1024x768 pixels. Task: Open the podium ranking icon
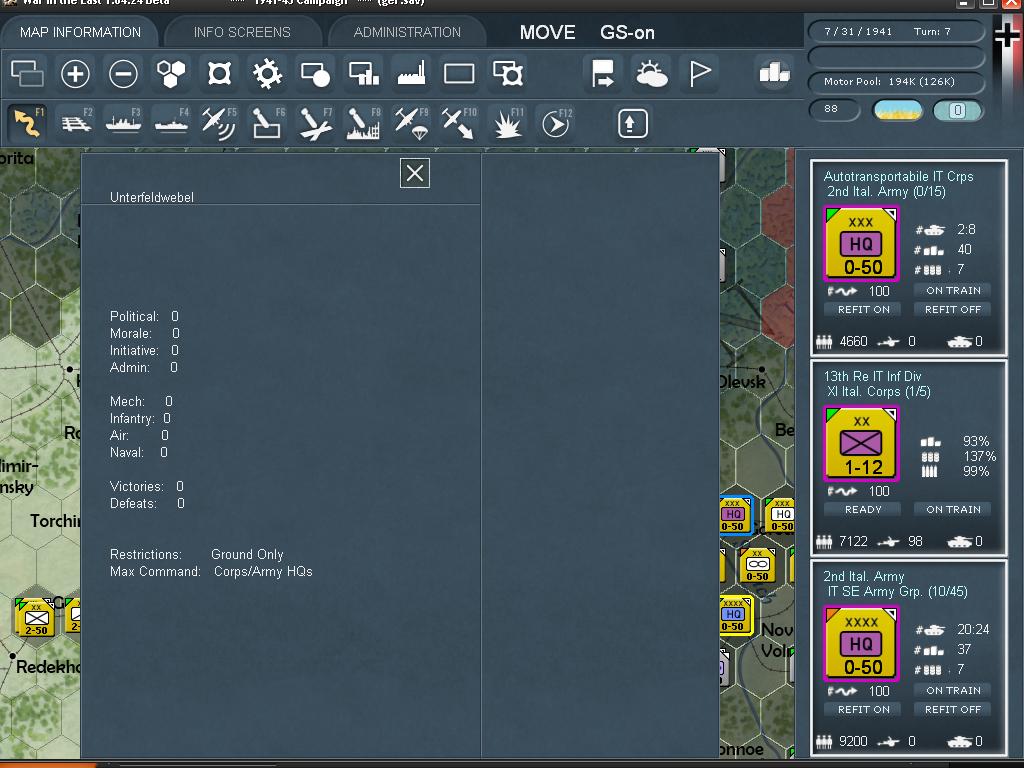click(775, 73)
